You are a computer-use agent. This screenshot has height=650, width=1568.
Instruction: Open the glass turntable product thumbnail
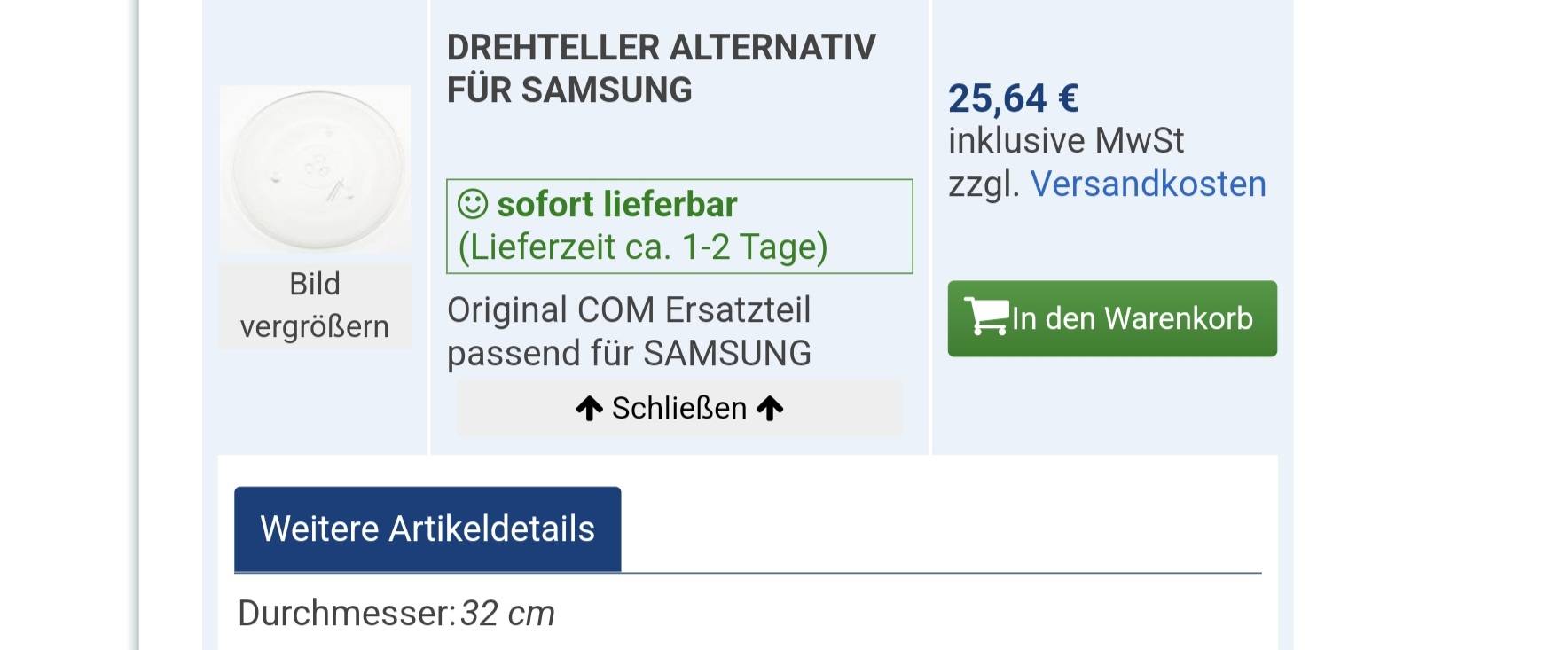(315, 168)
